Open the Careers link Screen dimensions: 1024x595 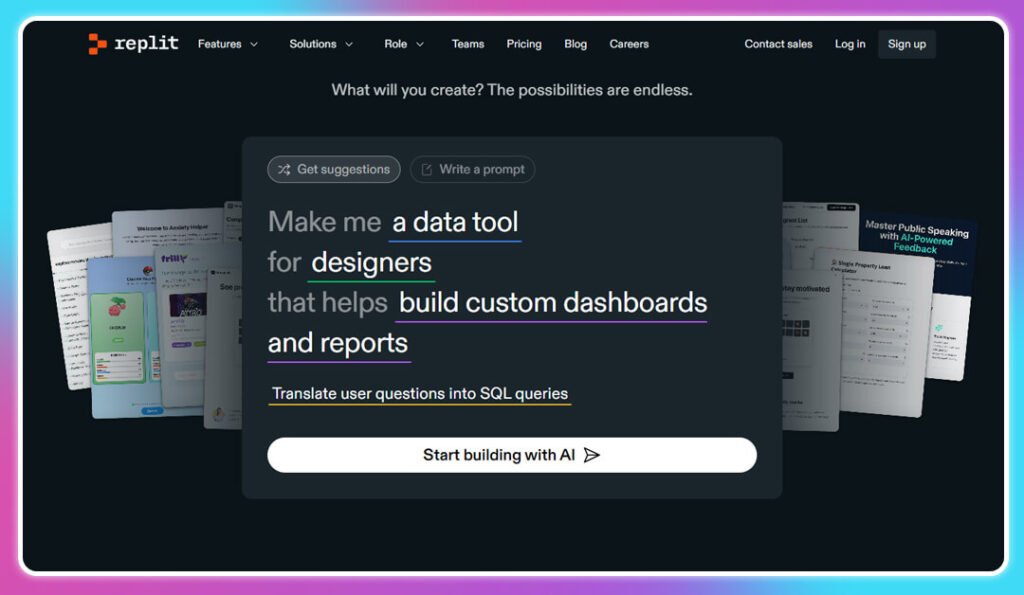(629, 44)
